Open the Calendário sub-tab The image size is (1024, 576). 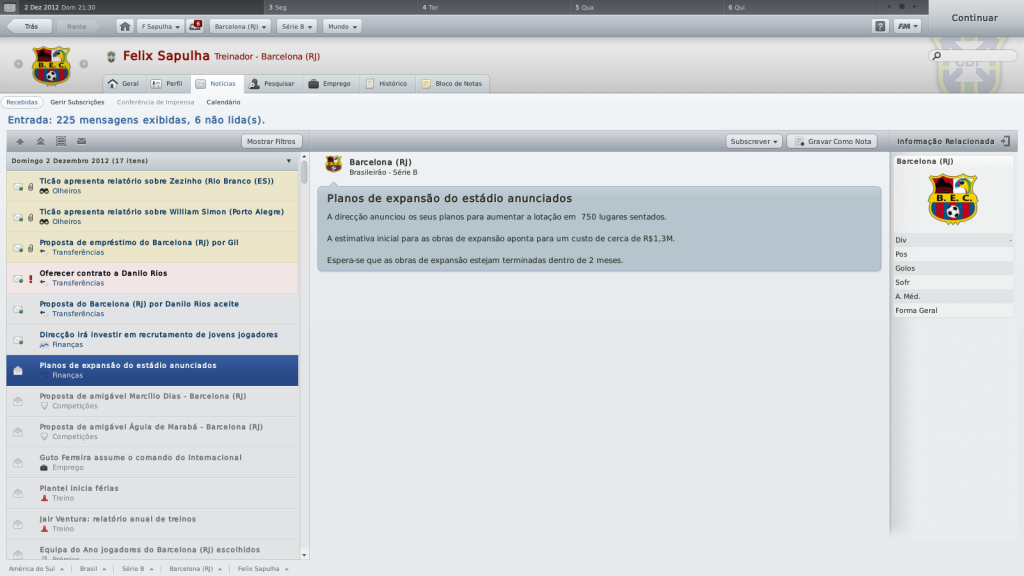click(223, 102)
